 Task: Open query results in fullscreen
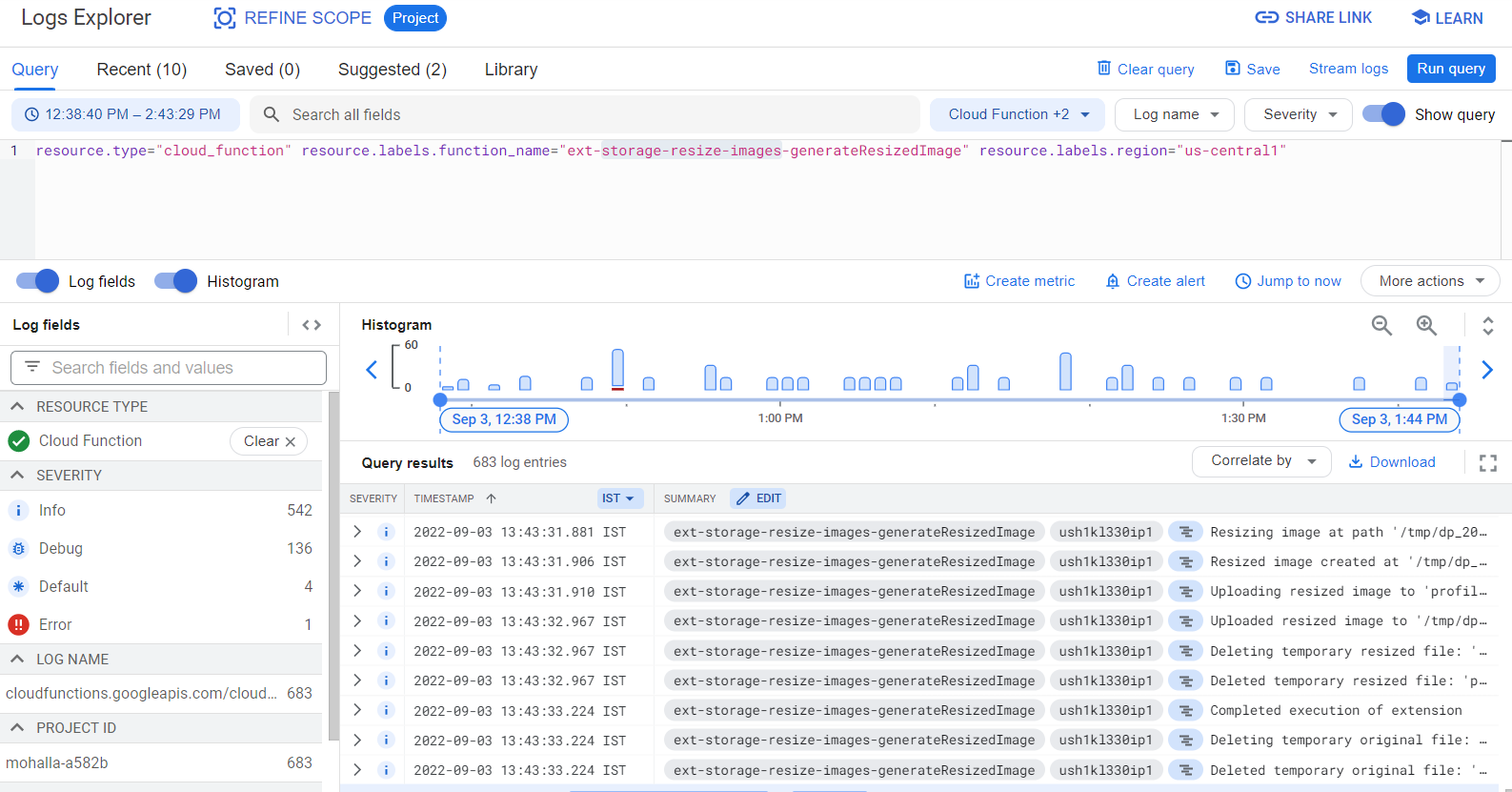pos(1488,463)
